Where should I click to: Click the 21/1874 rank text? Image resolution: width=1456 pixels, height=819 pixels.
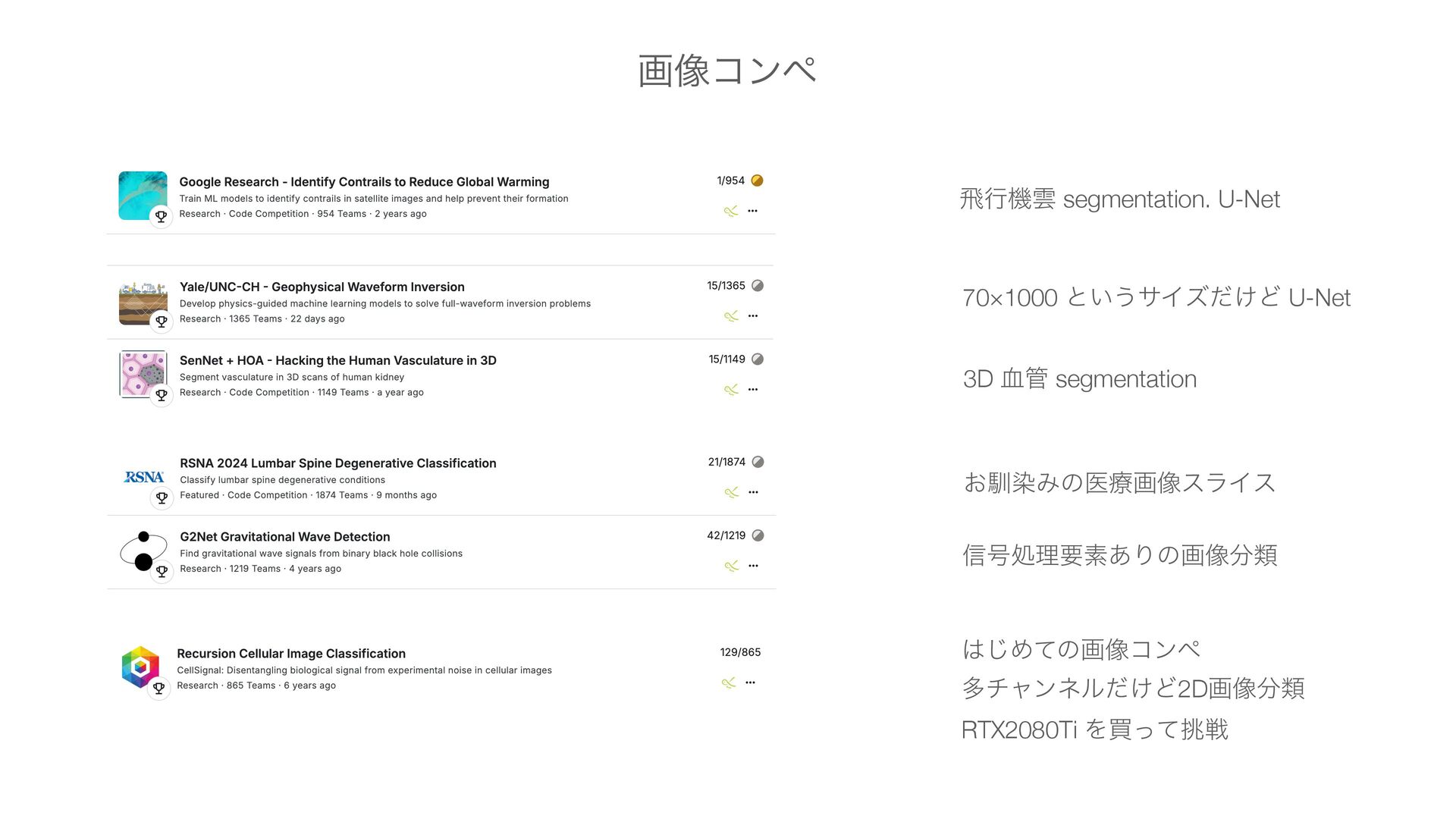tap(726, 462)
